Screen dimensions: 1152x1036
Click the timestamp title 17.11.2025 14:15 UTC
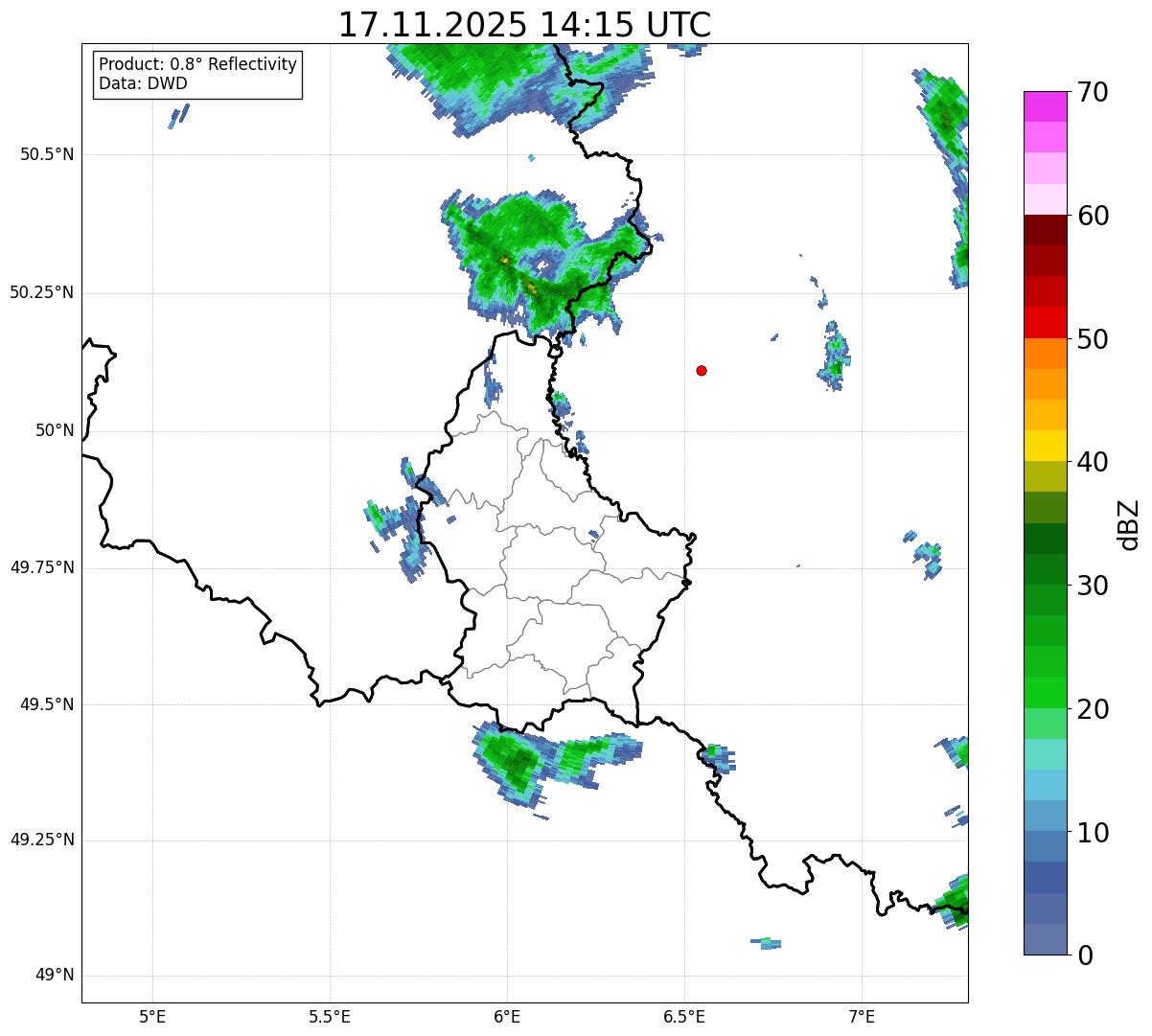coord(524,24)
